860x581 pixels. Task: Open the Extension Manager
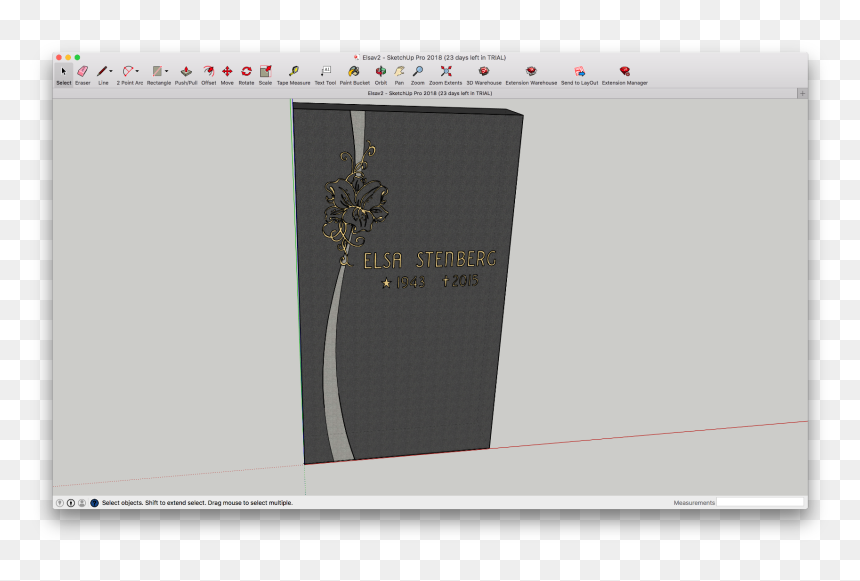point(625,75)
